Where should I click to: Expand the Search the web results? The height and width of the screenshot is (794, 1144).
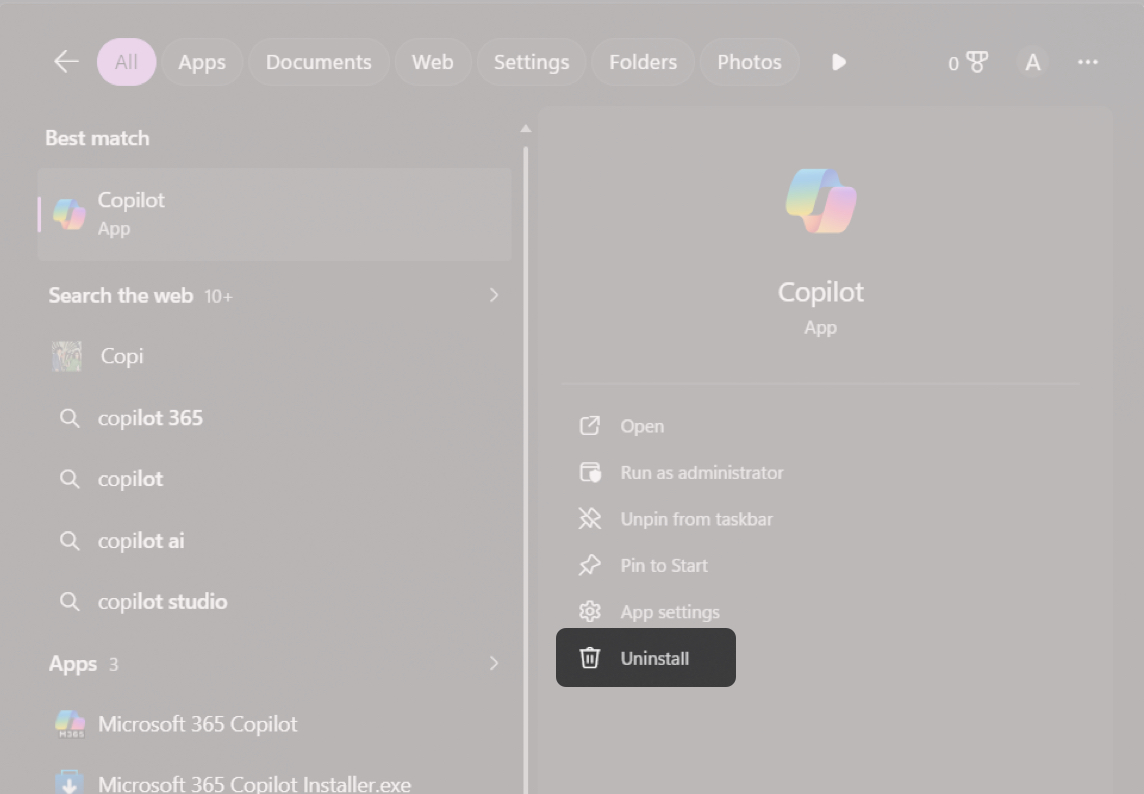coord(493,295)
